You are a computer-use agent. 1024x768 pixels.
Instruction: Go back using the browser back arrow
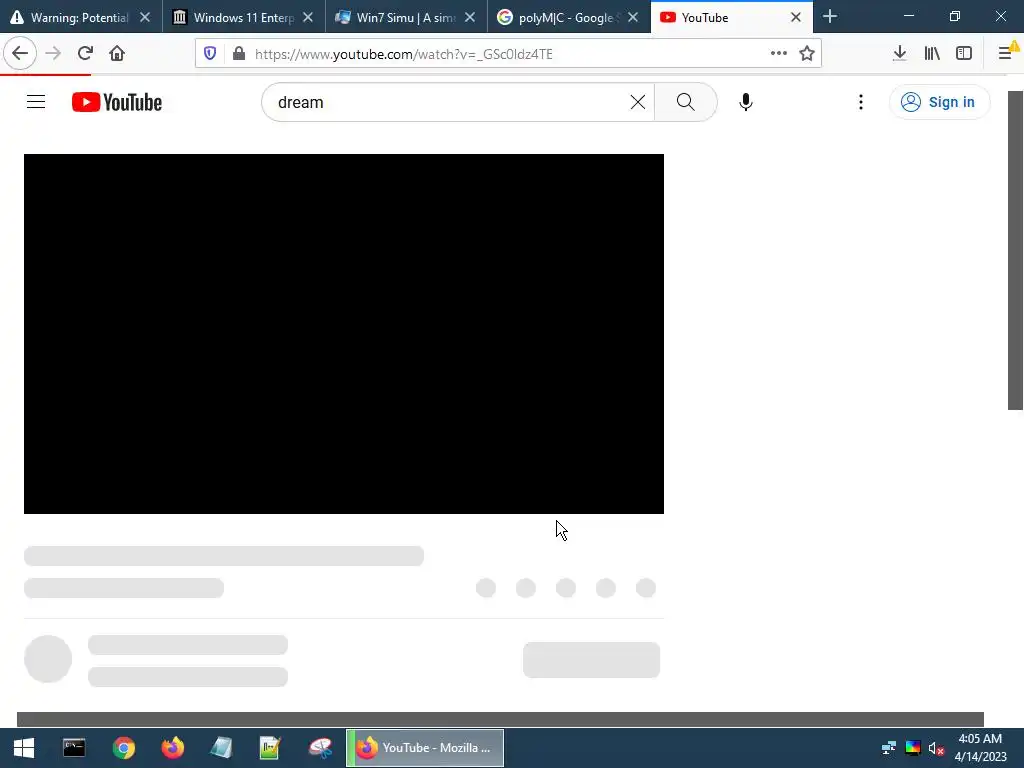pyautogui.click(x=20, y=53)
